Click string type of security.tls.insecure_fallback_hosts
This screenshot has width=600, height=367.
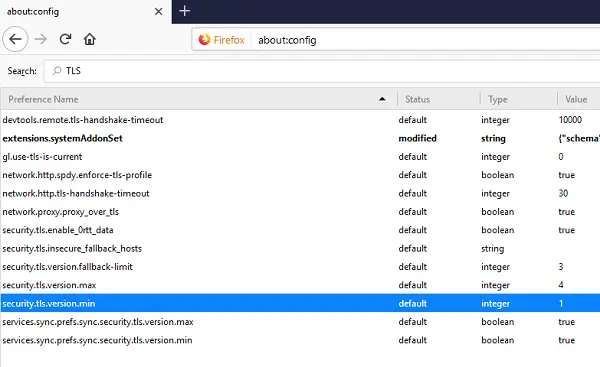click(x=492, y=249)
